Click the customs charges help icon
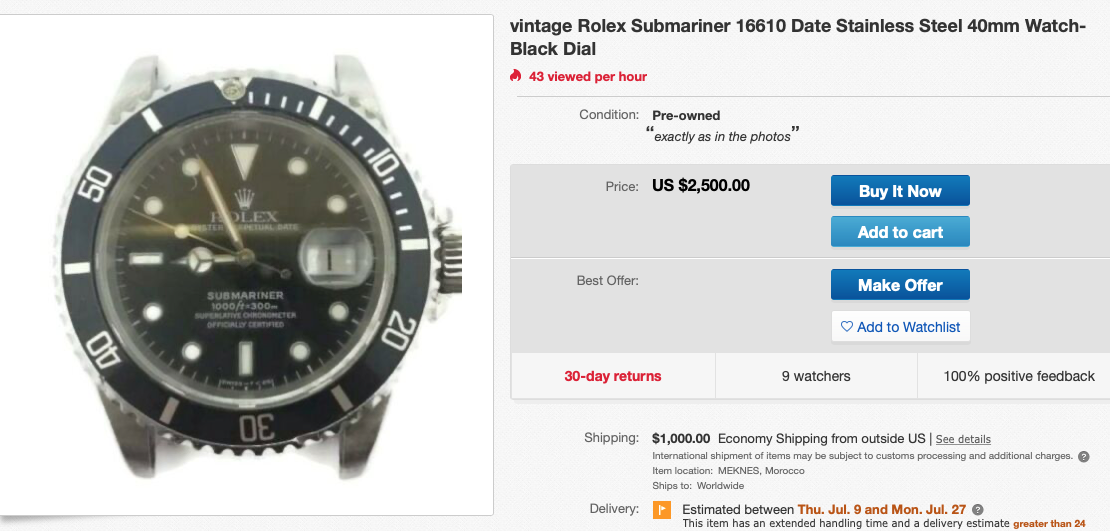Image resolution: width=1110 pixels, height=531 pixels. [1083, 456]
